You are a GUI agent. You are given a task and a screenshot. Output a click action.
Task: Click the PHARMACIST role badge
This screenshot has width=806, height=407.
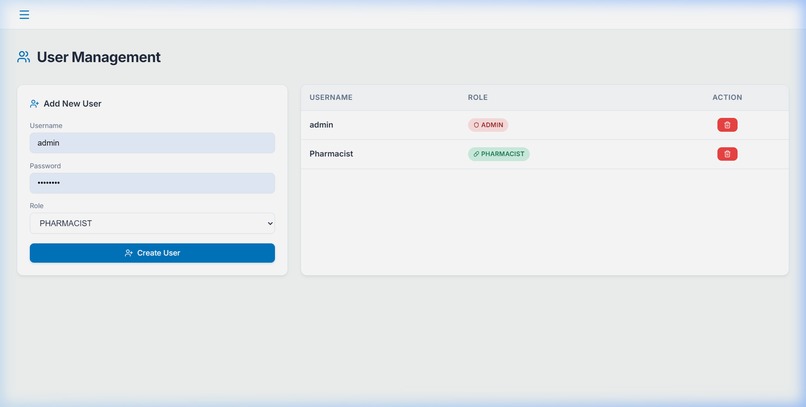pos(498,154)
